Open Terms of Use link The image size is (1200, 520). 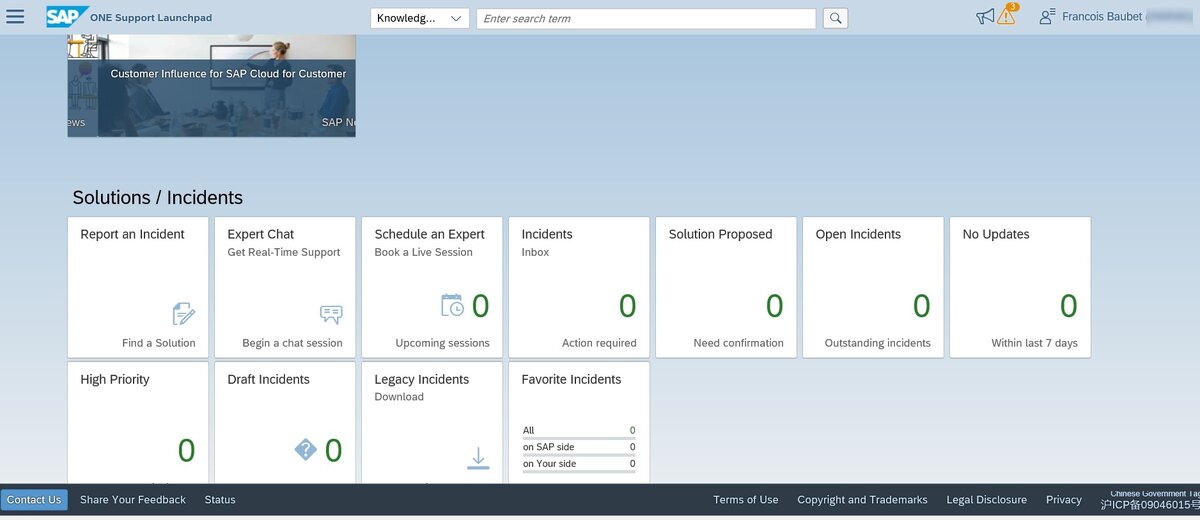click(x=746, y=500)
